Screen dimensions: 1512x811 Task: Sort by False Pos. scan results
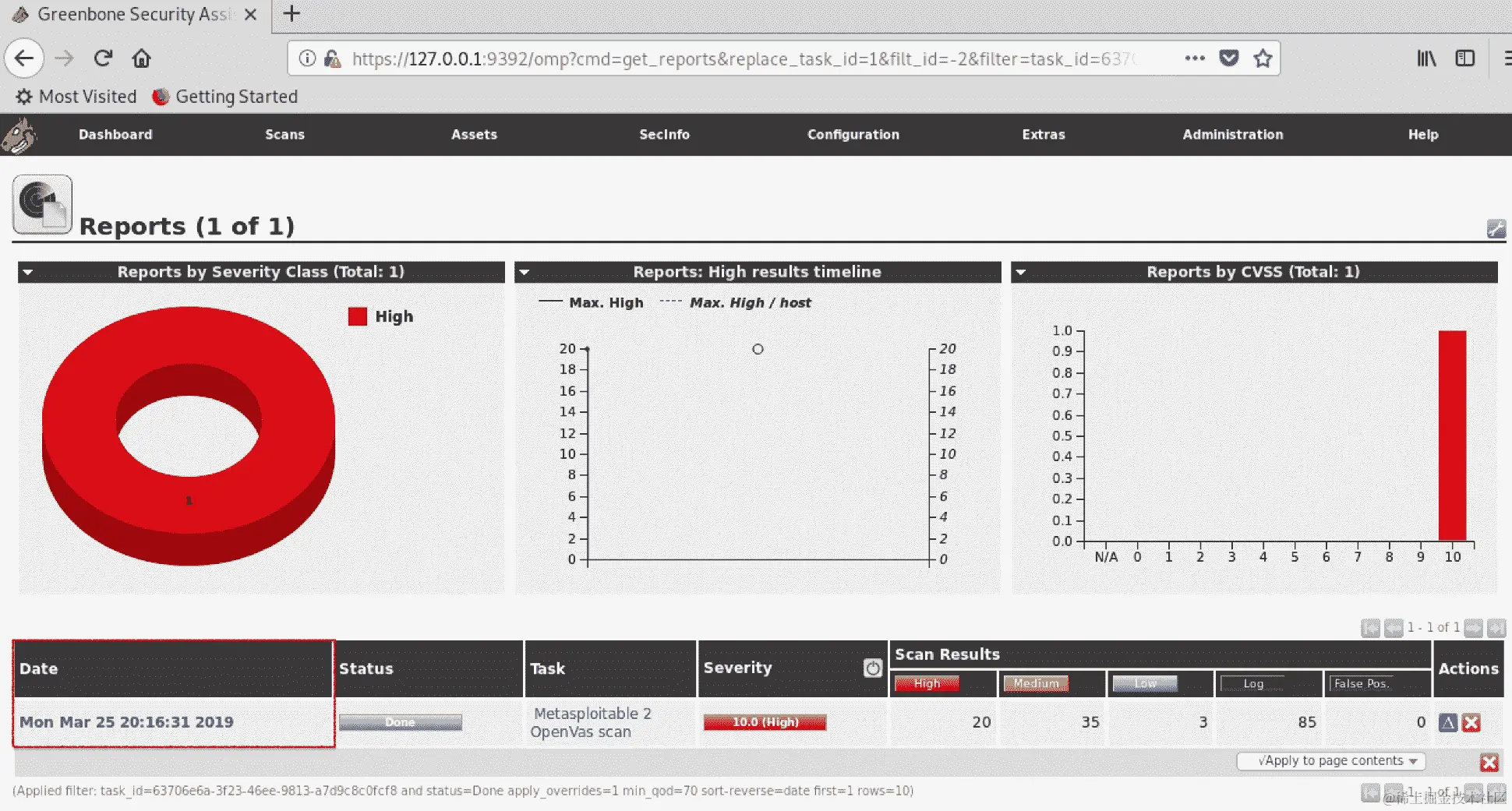(1362, 683)
